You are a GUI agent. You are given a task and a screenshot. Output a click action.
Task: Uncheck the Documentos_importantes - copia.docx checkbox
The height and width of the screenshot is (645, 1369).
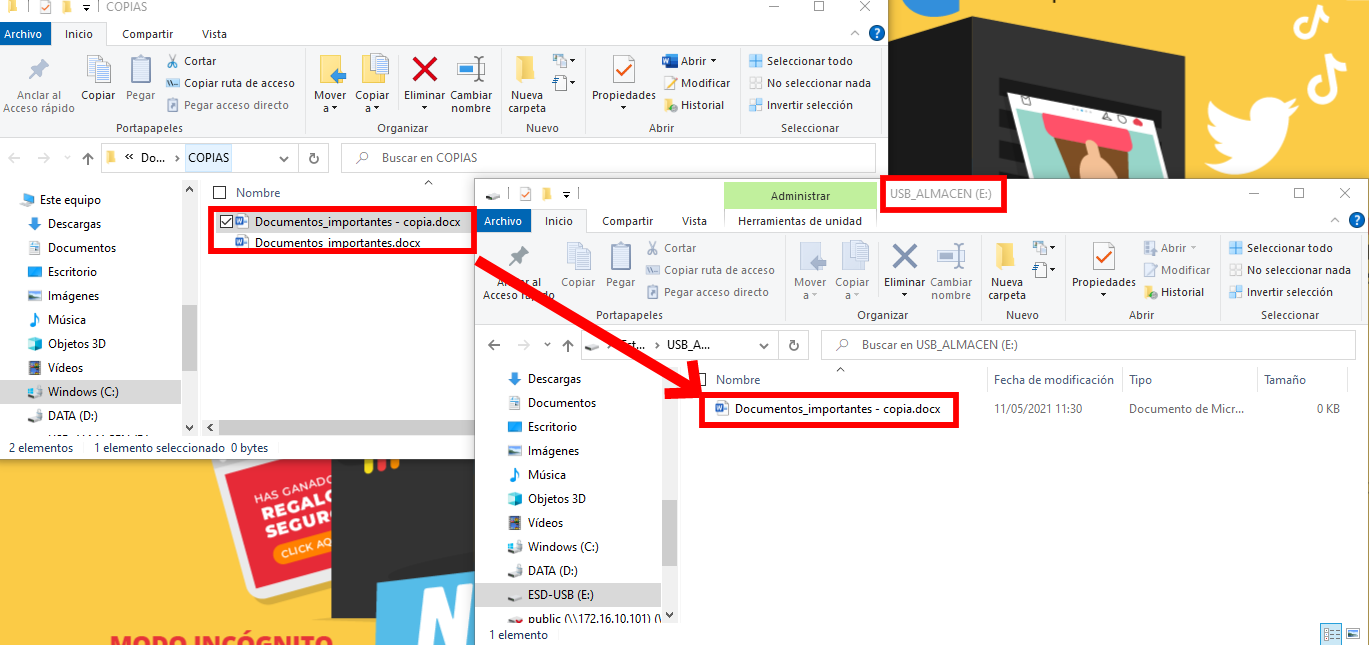pyautogui.click(x=226, y=222)
